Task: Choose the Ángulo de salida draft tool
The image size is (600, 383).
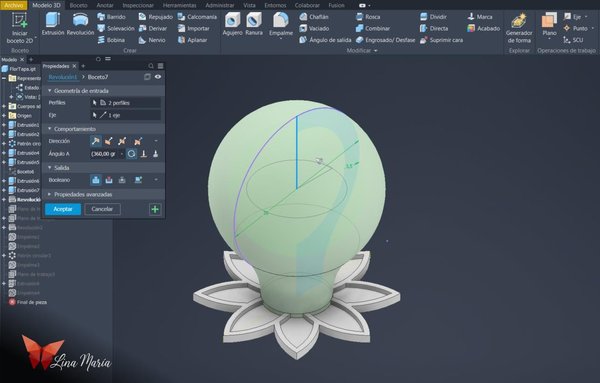Action: (x=325, y=40)
